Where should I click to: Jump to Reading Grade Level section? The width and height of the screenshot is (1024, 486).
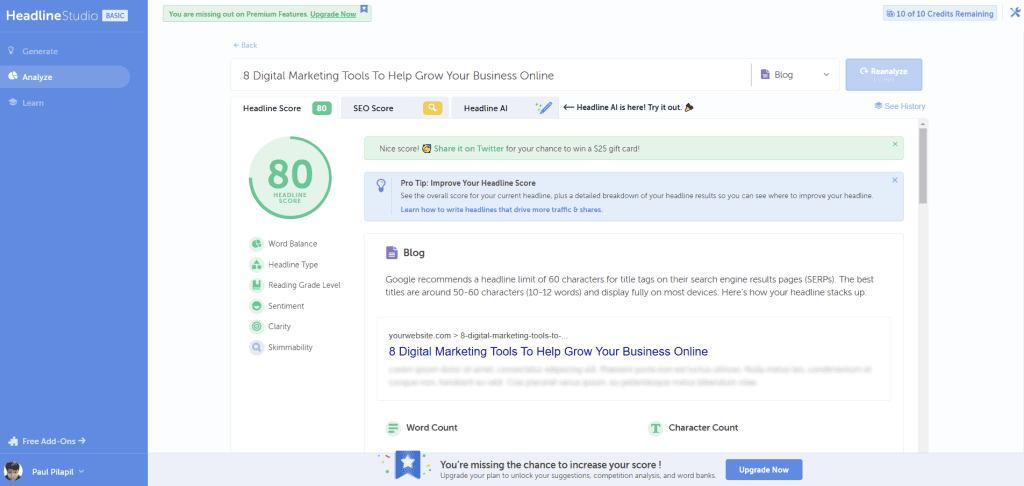pos(304,285)
